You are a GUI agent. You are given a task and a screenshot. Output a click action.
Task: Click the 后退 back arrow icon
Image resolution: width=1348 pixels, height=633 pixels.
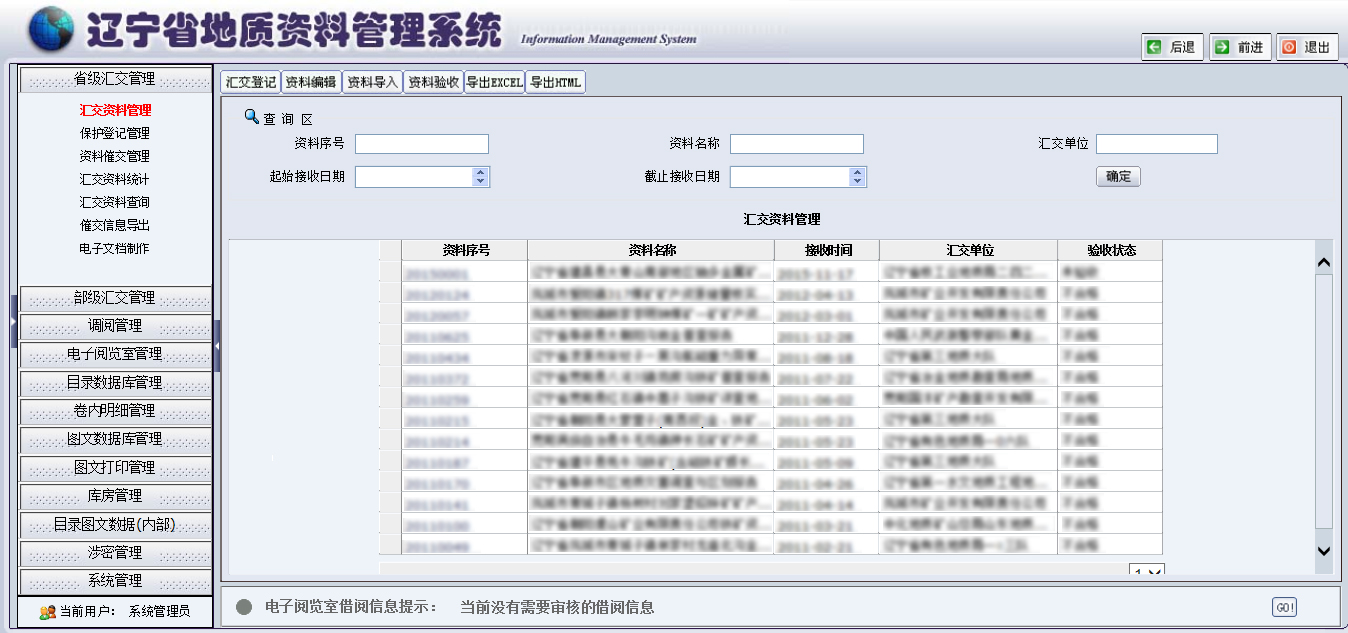[x=1155, y=47]
